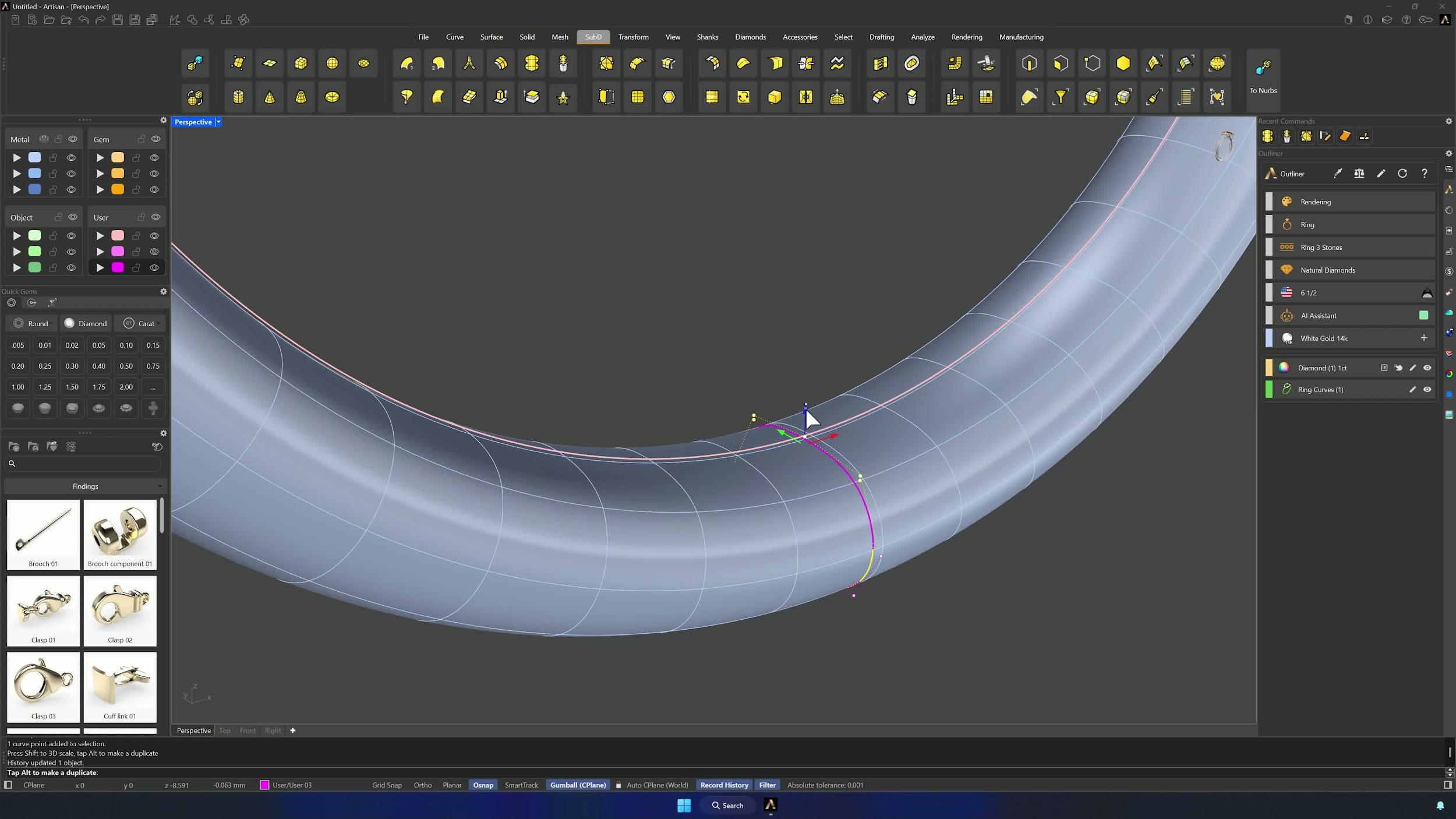Click the To Nurbs conversion icon
Image resolution: width=1456 pixels, height=819 pixels.
(1263, 68)
